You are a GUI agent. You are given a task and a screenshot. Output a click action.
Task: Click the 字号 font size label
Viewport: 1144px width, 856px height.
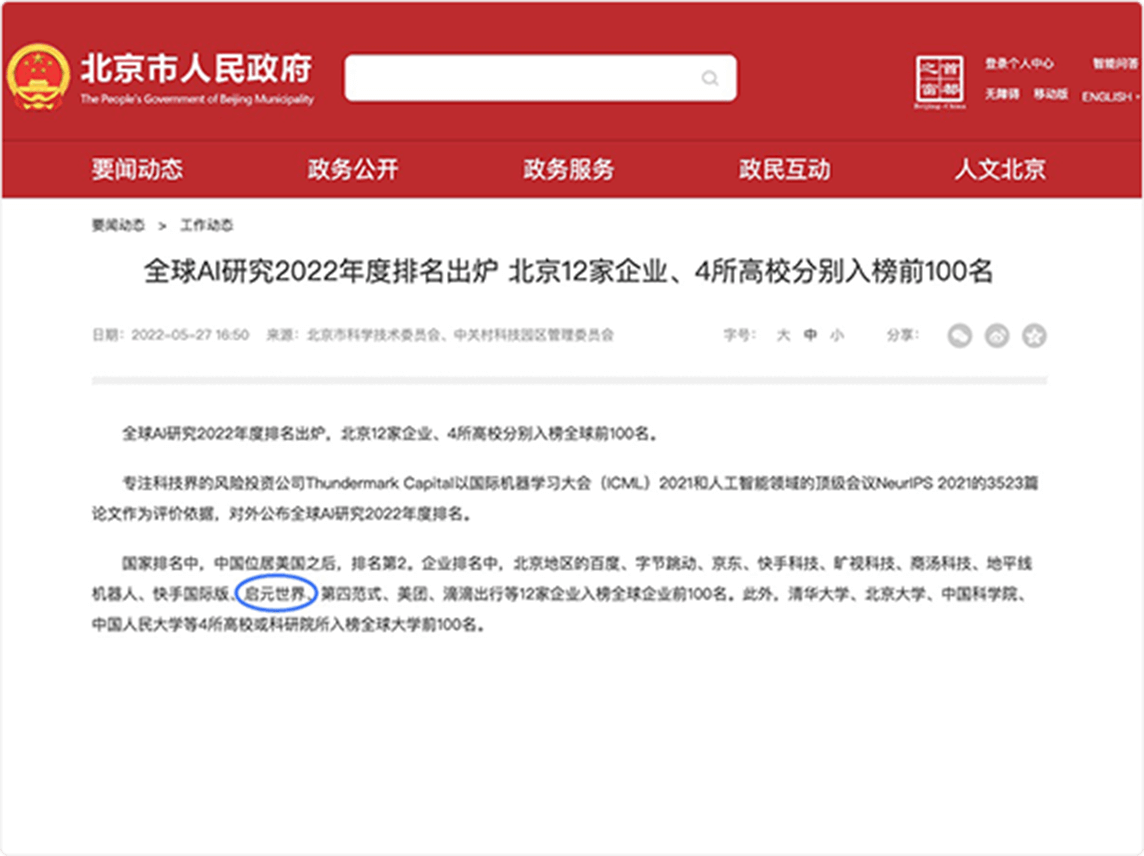point(740,335)
